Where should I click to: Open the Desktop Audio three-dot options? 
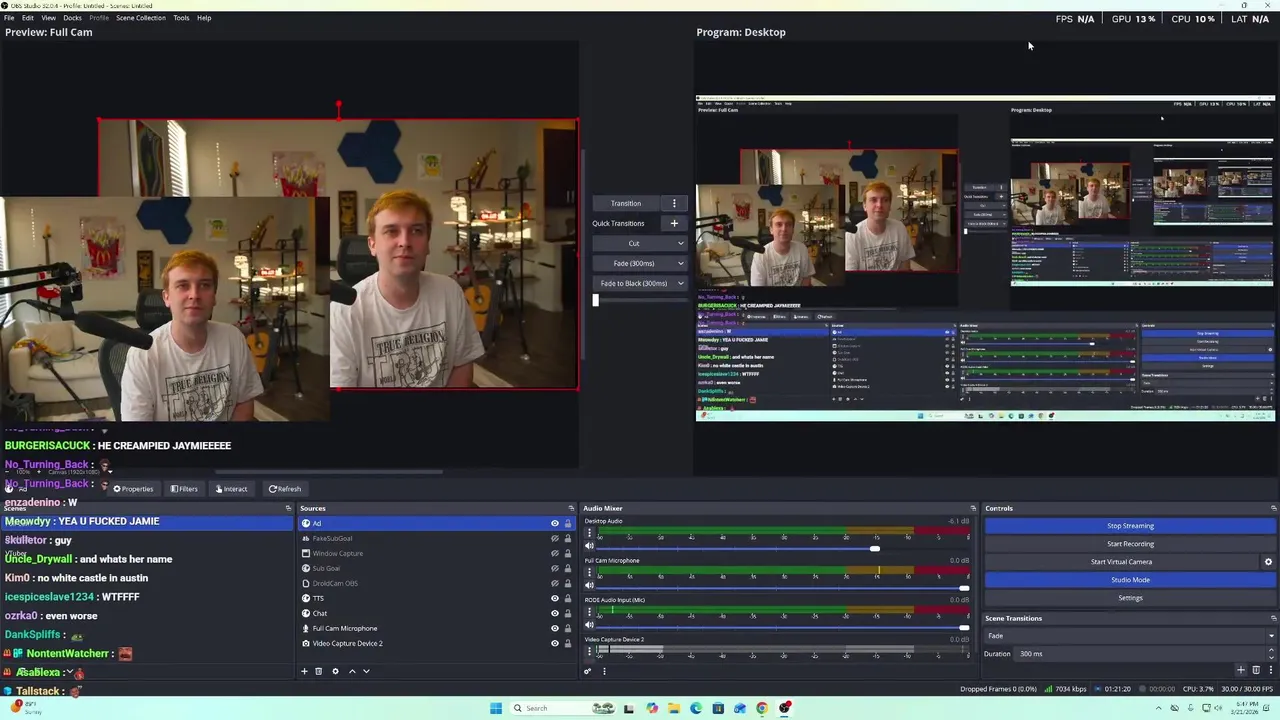point(589,534)
